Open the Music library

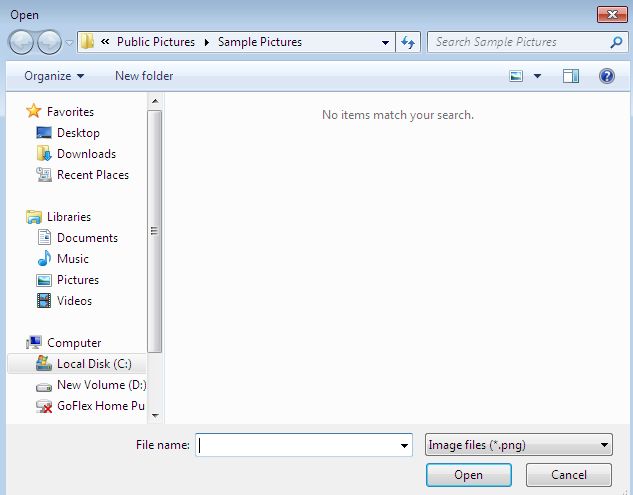click(x=73, y=259)
